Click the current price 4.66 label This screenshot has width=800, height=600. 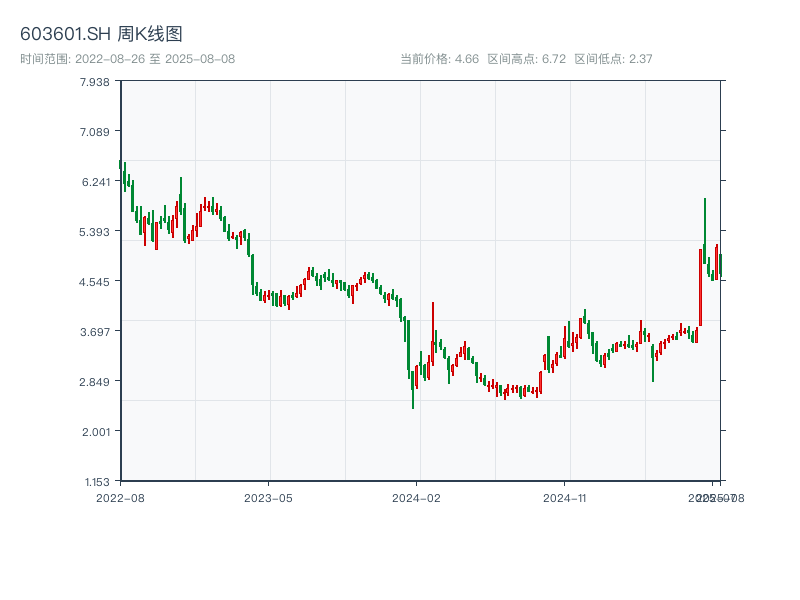439,59
